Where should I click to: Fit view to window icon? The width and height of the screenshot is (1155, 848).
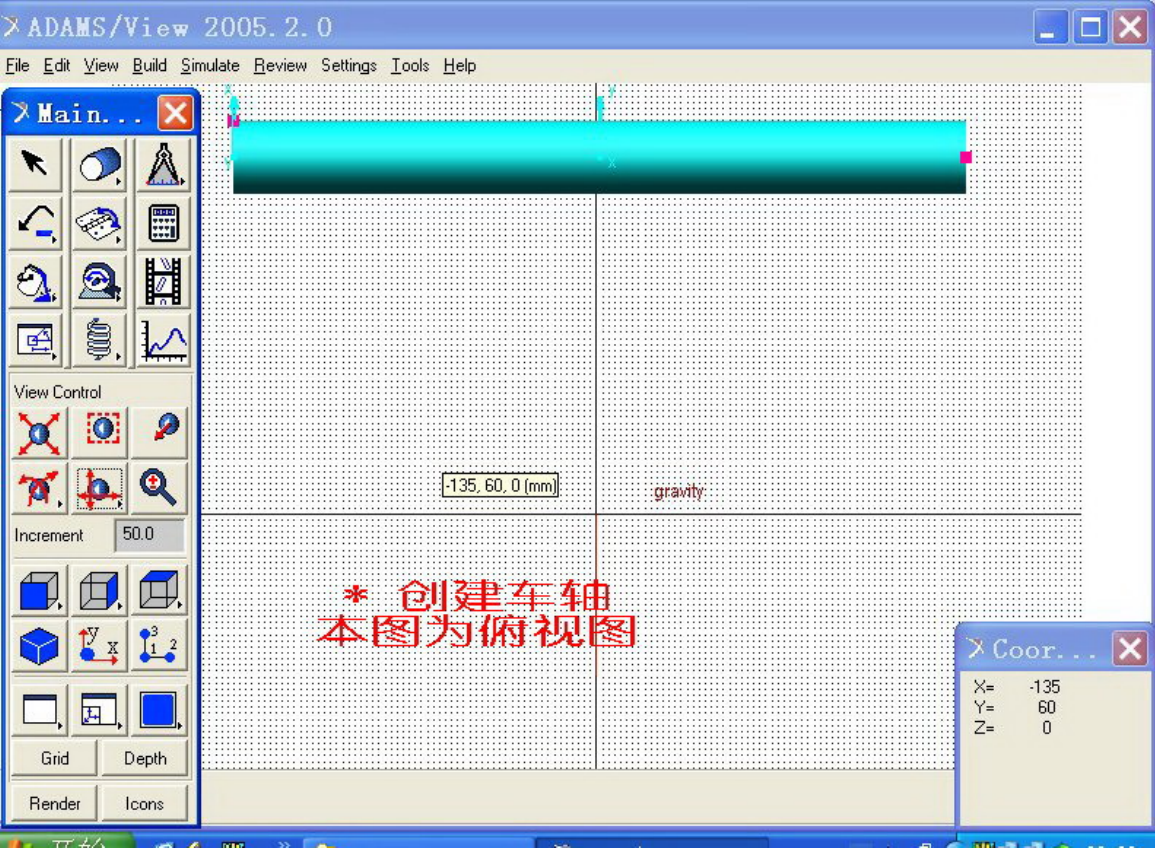tap(38, 432)
